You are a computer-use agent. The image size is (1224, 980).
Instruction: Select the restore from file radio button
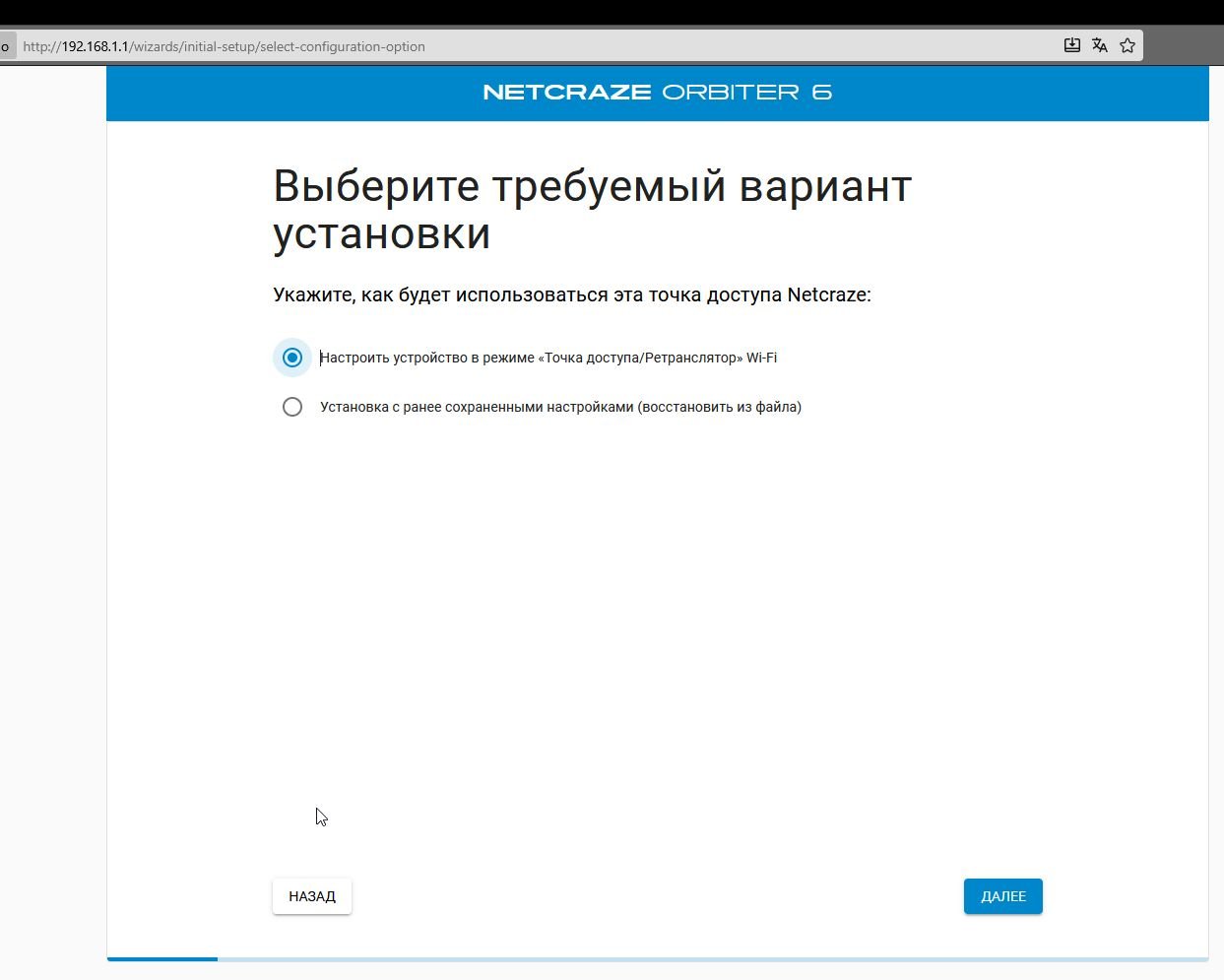point(292,407)
